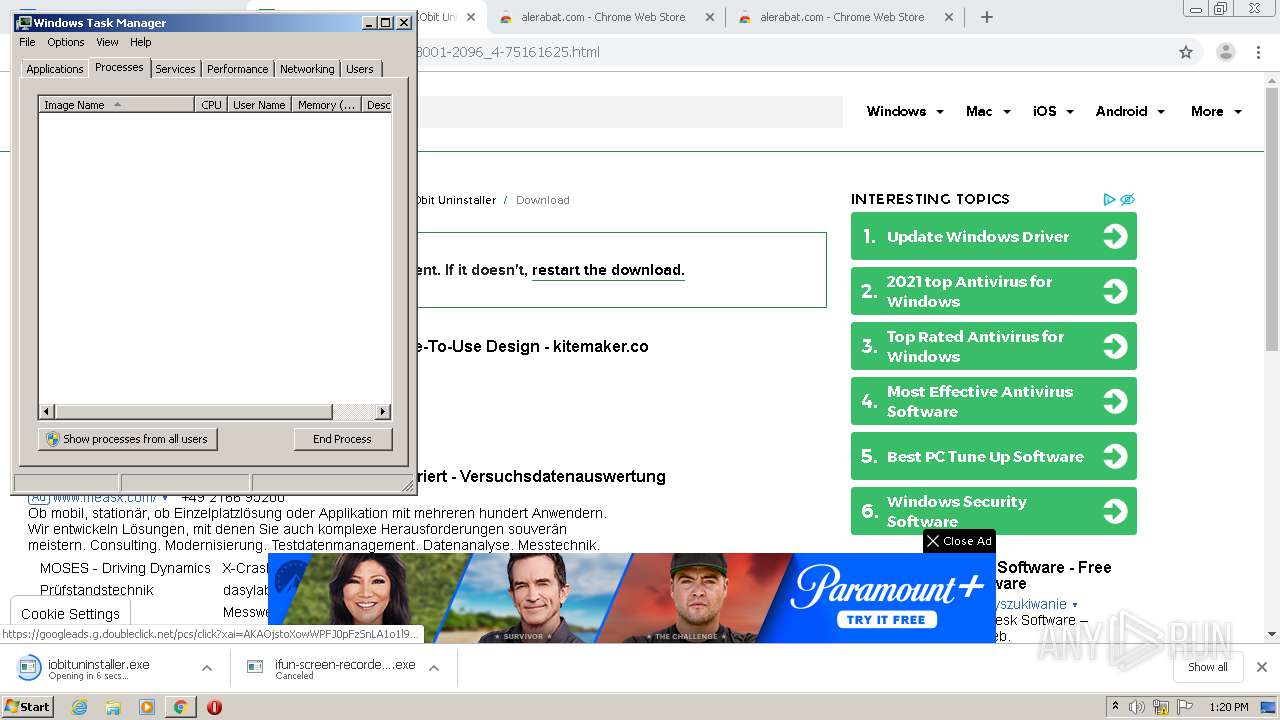Image resolution: width=1280 pixels, height=720 pixels.
Task: Click Show processes from all users
Action: coord(127,439)
